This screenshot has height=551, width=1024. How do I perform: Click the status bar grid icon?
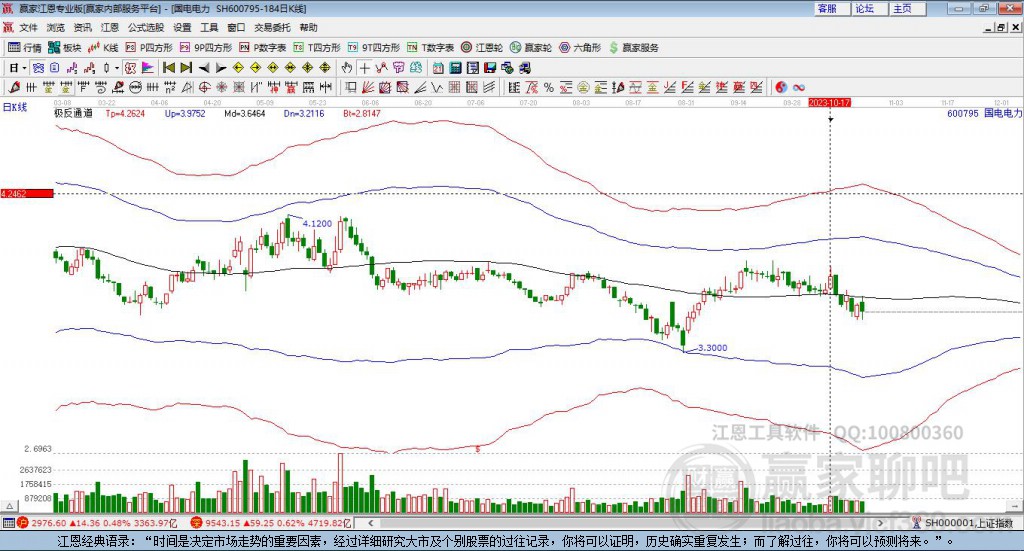(x=8, y=523)
